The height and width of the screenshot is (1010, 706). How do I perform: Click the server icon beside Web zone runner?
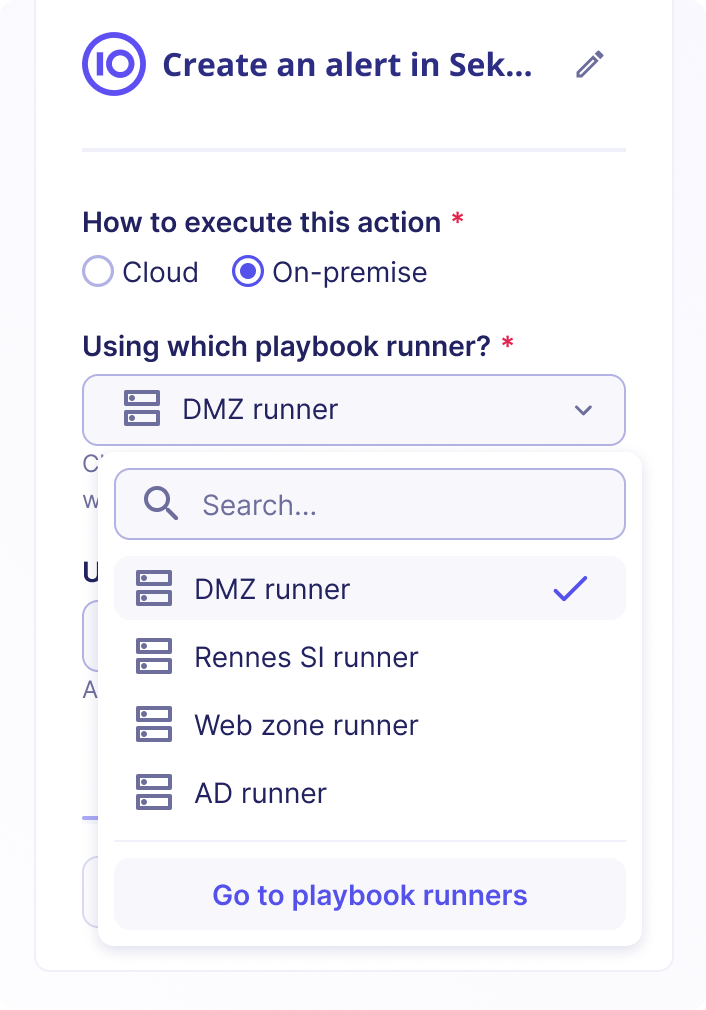click(x=153, y=724)
